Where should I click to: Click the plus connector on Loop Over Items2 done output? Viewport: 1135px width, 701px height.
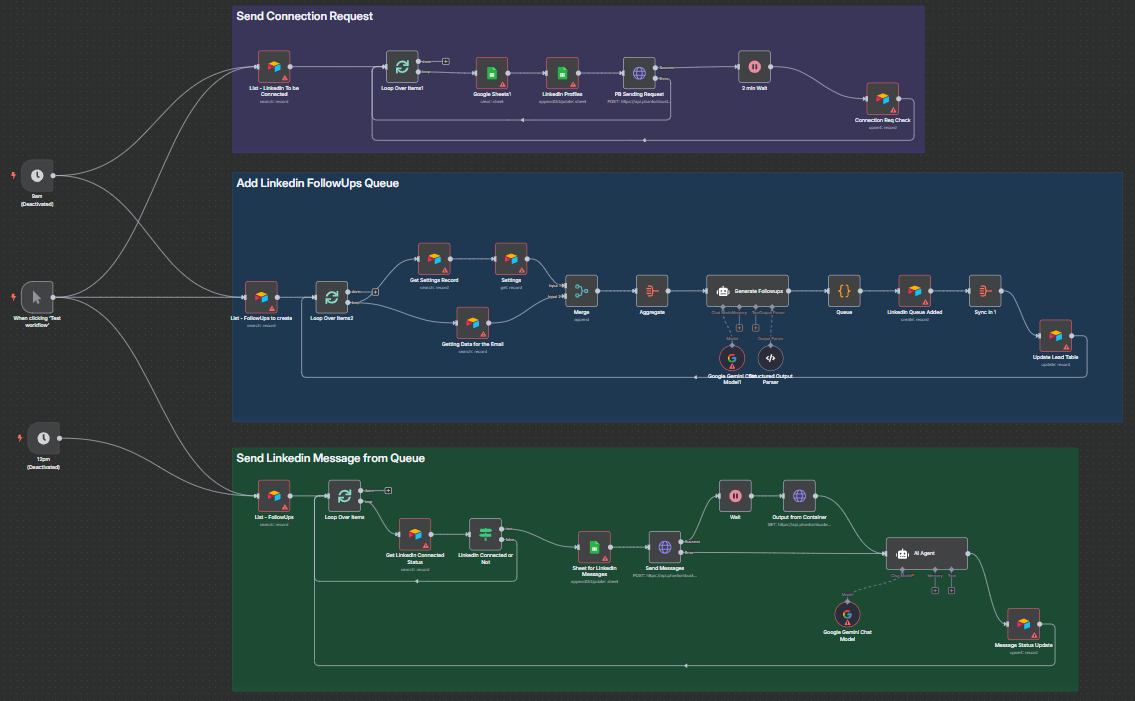pyautogui.click(x=376, y=292)
